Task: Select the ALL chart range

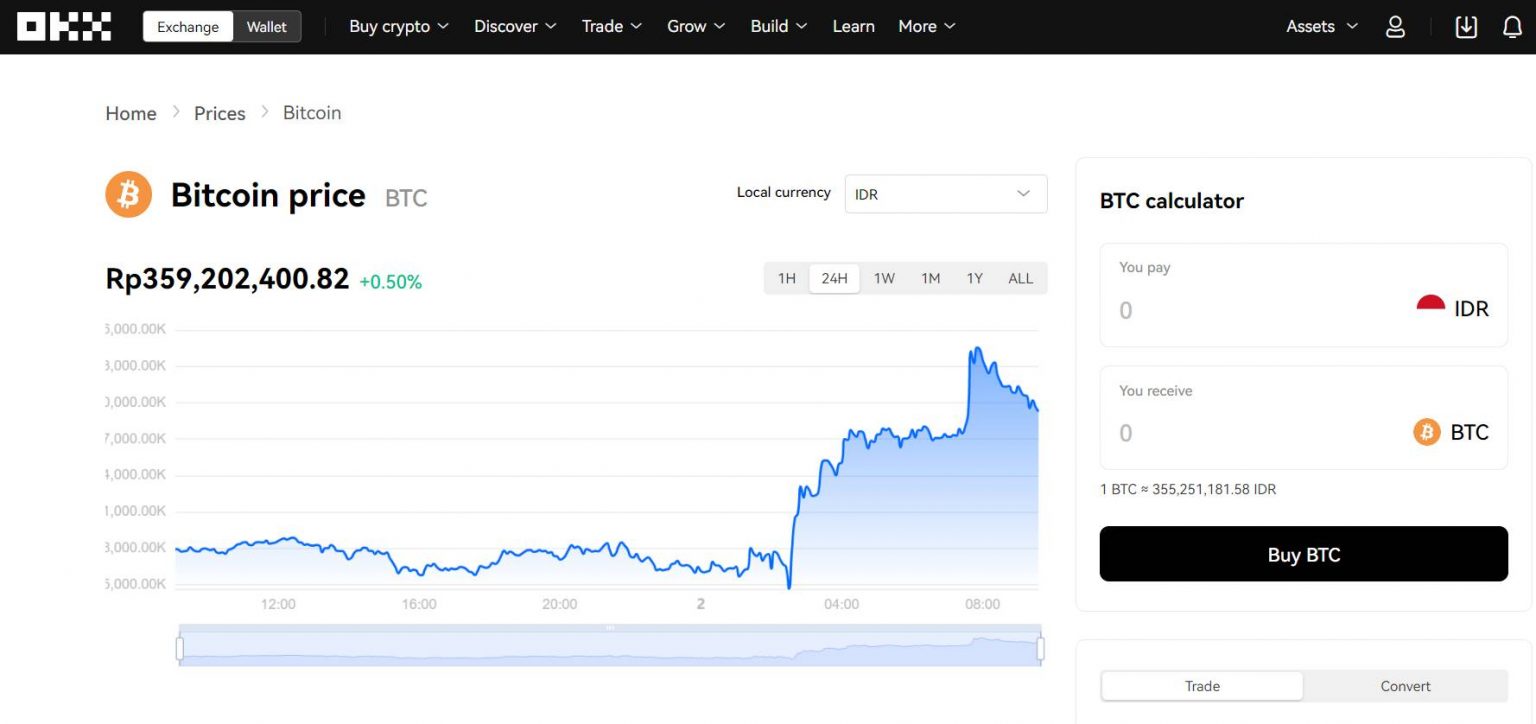Action: coord(1020,278)
